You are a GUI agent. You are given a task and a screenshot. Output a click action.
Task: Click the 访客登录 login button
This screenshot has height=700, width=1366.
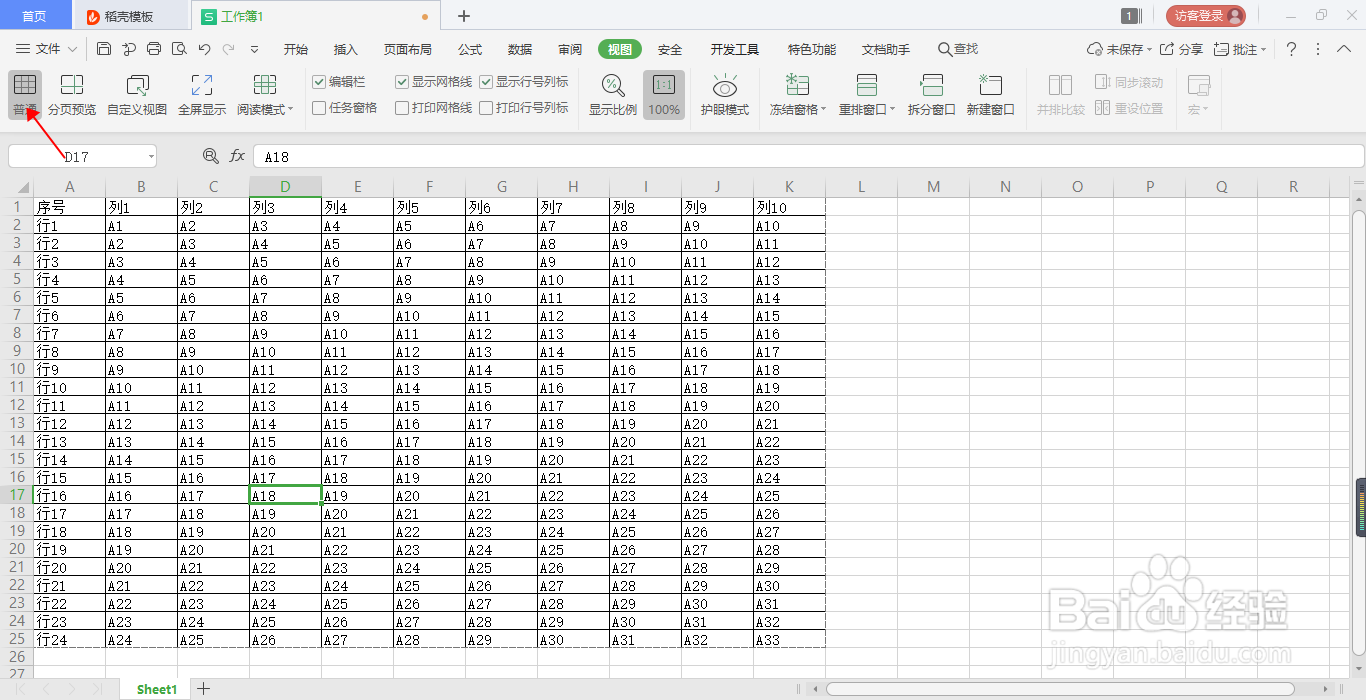pyautogui.click(x=1204, y=16)
